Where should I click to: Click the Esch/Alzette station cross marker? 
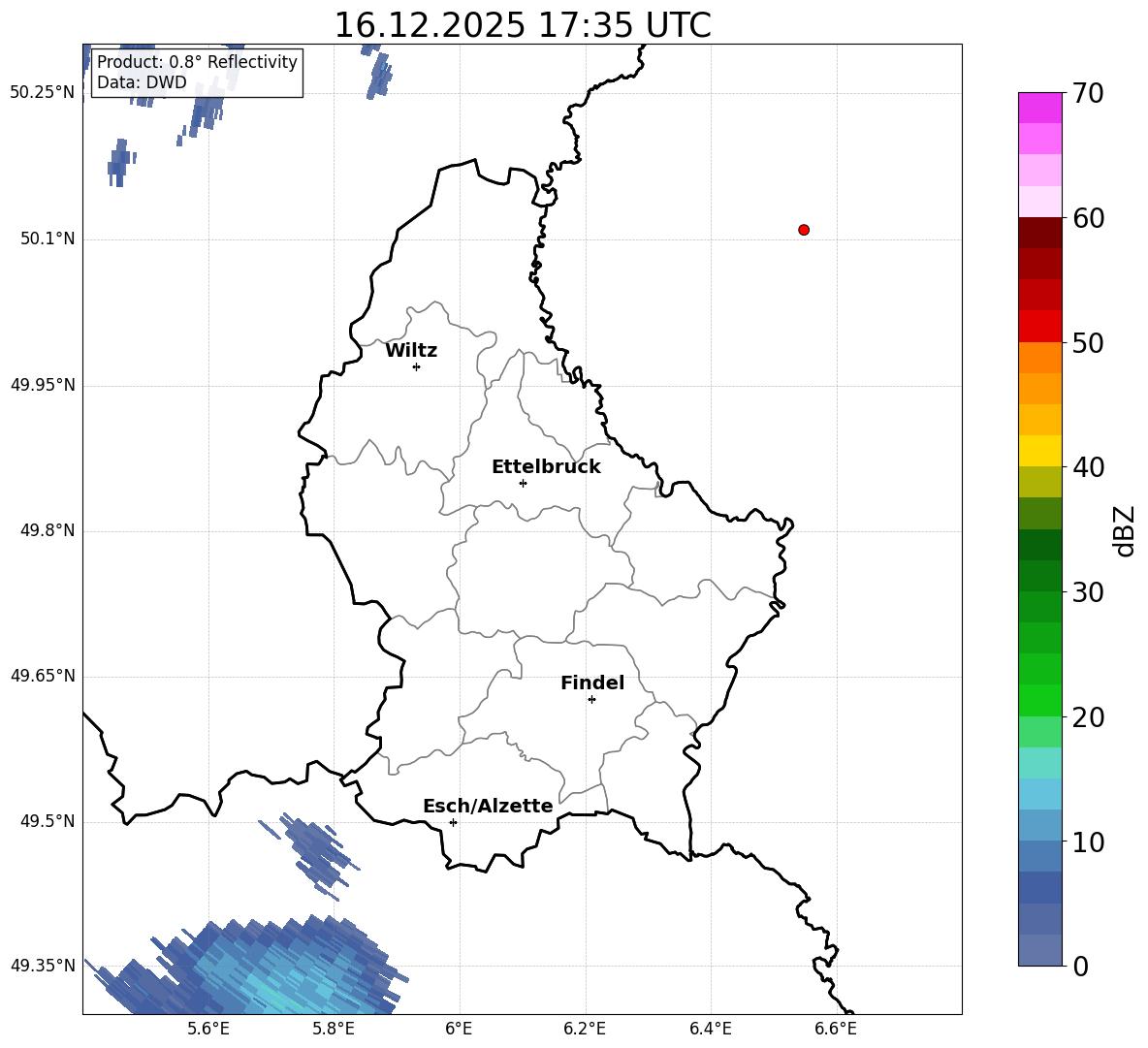pos(453,822)
